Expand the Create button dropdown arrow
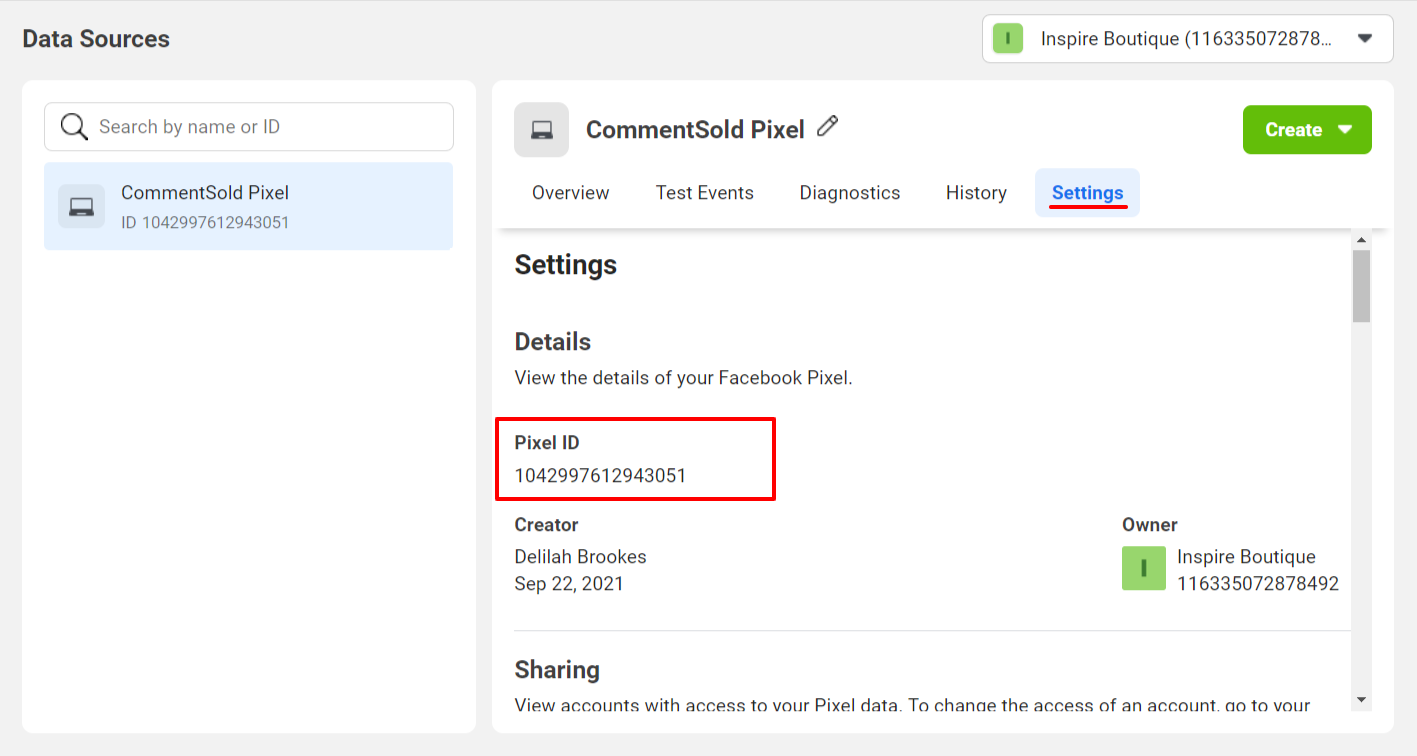 tap(1345, 130)
